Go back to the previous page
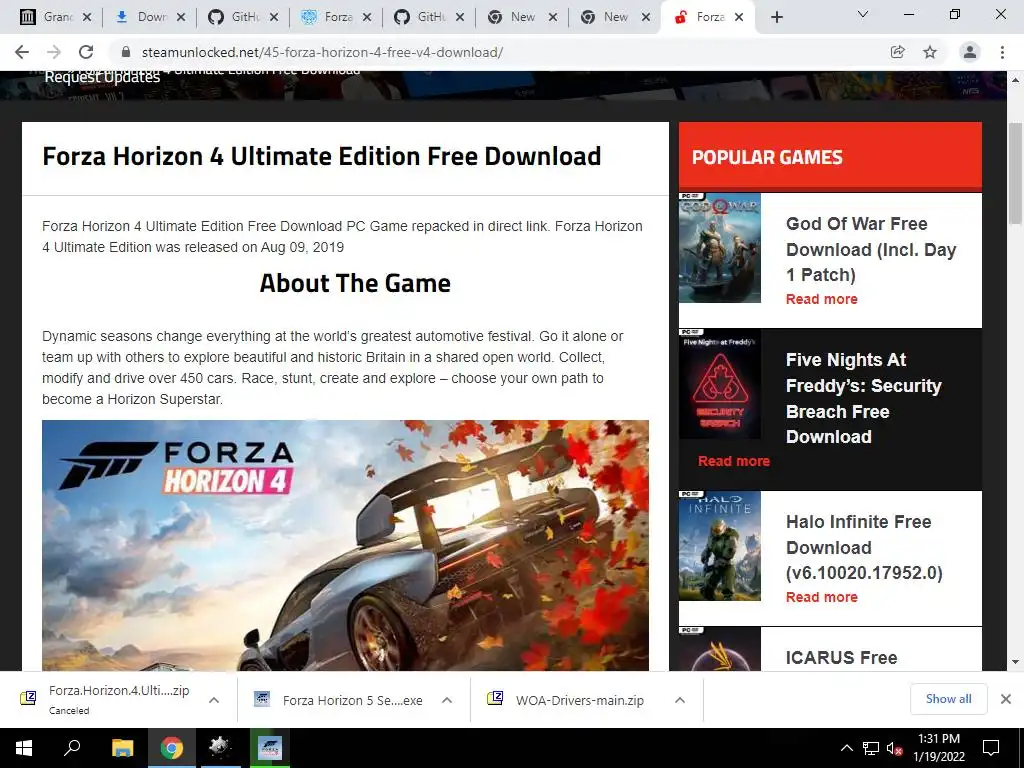1024x768 pixels. click(x=22, y=52)
